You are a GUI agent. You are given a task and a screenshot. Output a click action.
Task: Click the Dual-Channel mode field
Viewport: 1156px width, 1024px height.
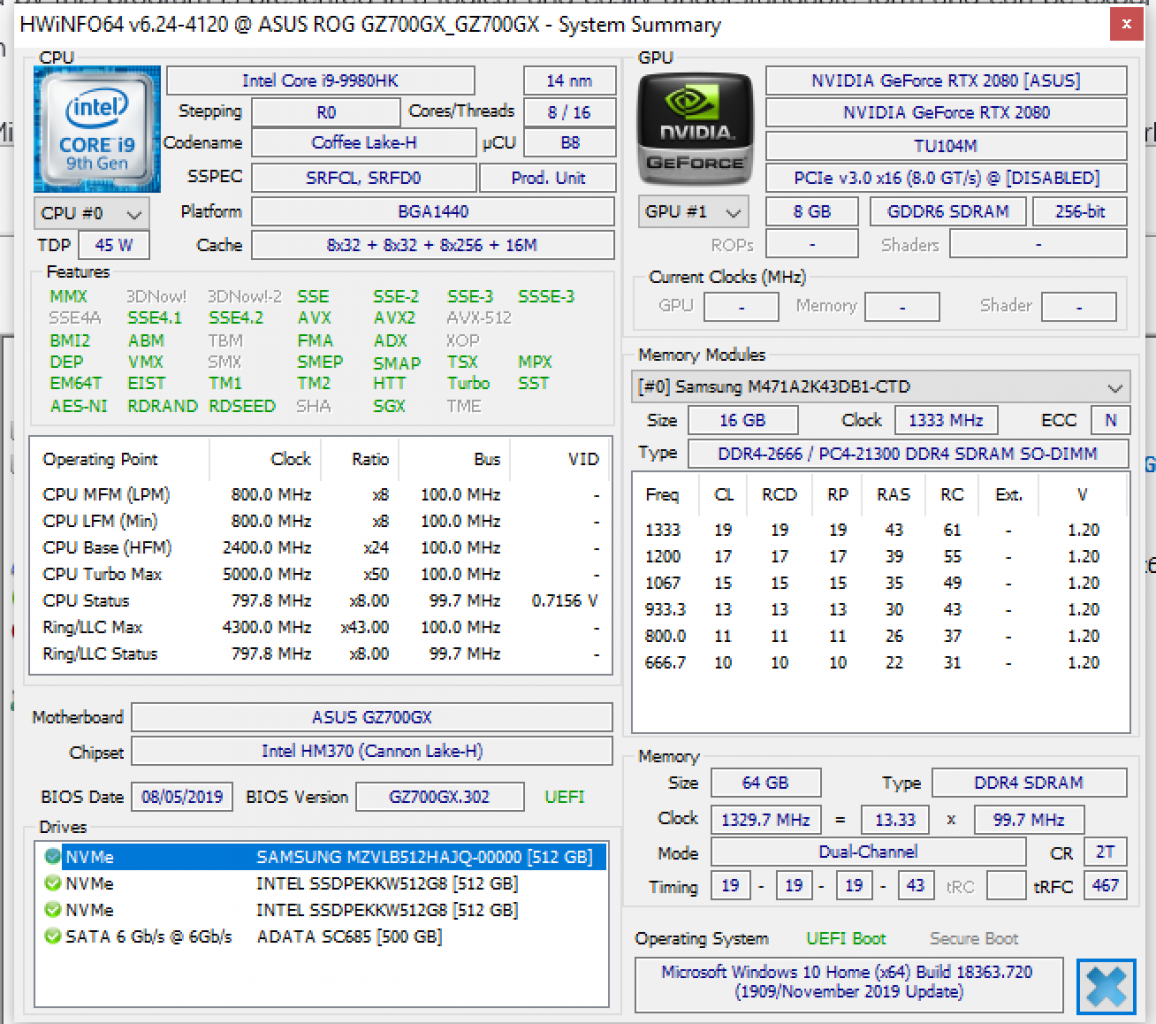(868, 852)
